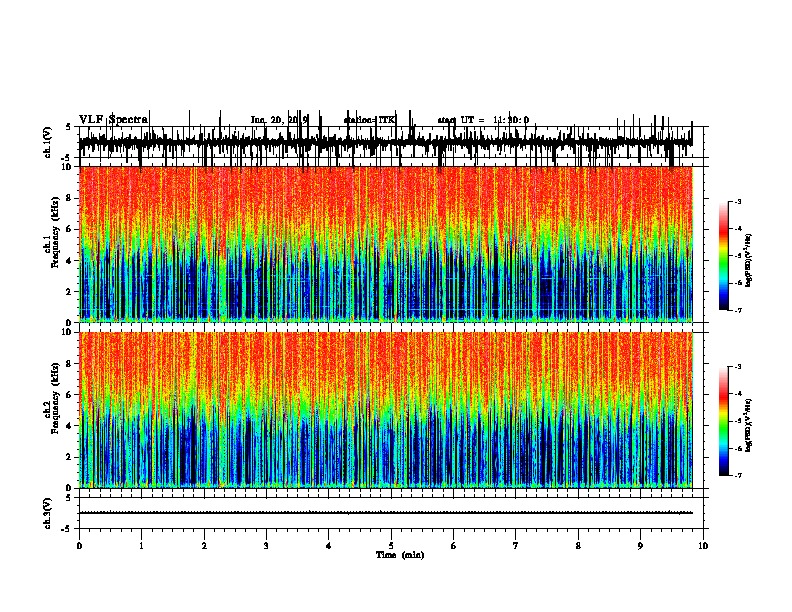This screenshot has width=792, height=612.
Task: Click the '4' kHz tick on ch.2 axis
Action: [70, 426]
